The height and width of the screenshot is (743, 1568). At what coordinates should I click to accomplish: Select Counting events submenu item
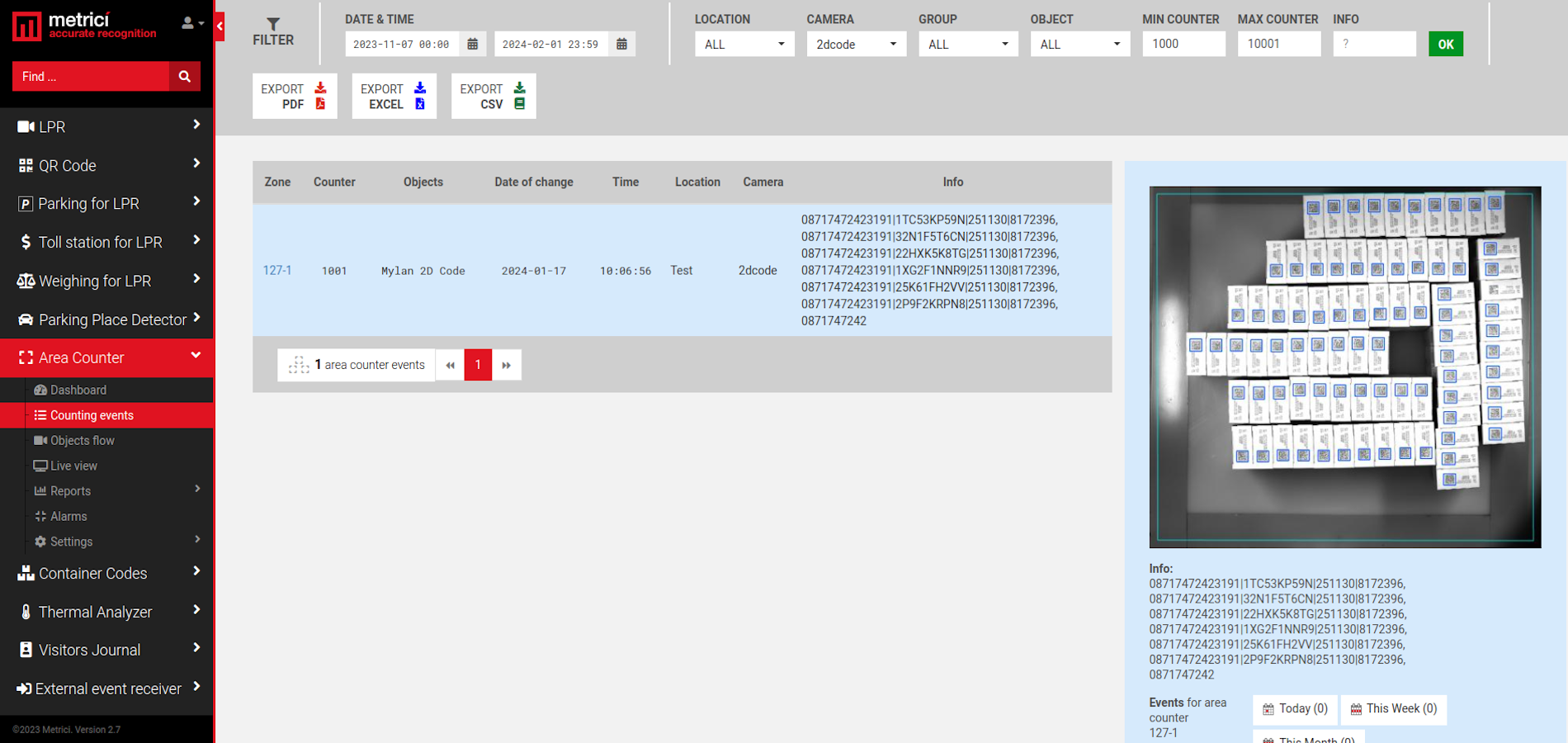tap(106, 415)
